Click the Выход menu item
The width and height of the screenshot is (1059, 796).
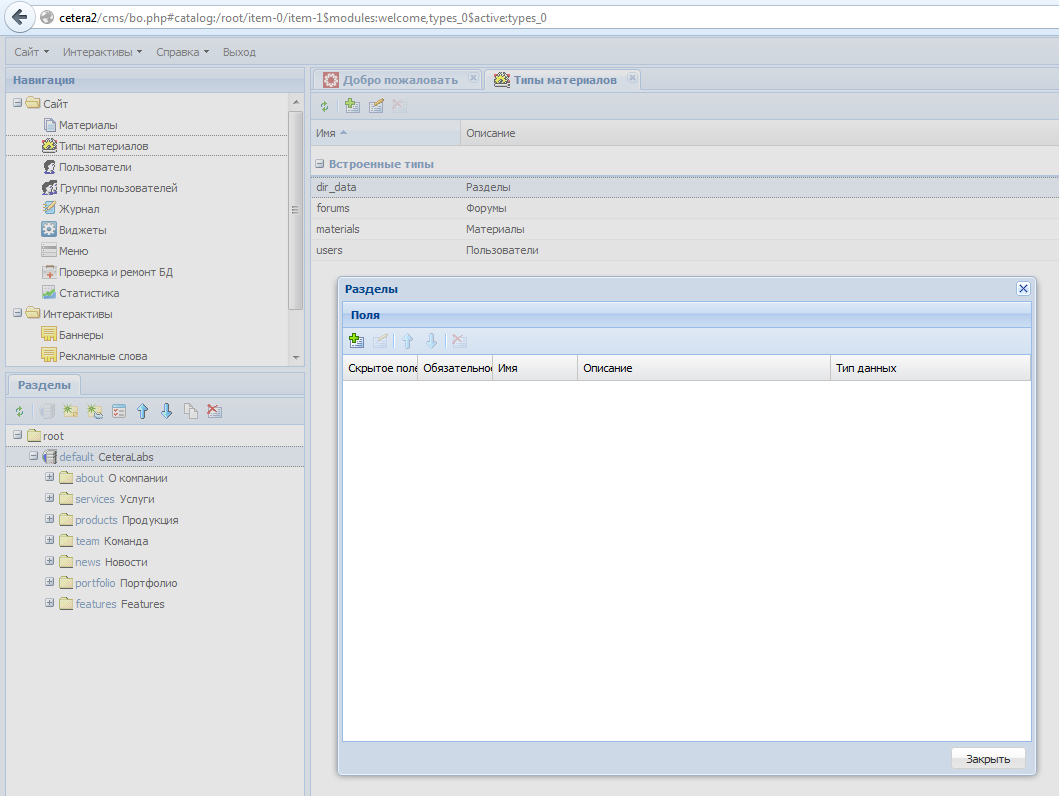pyautogui.click(x=239, y=52)
